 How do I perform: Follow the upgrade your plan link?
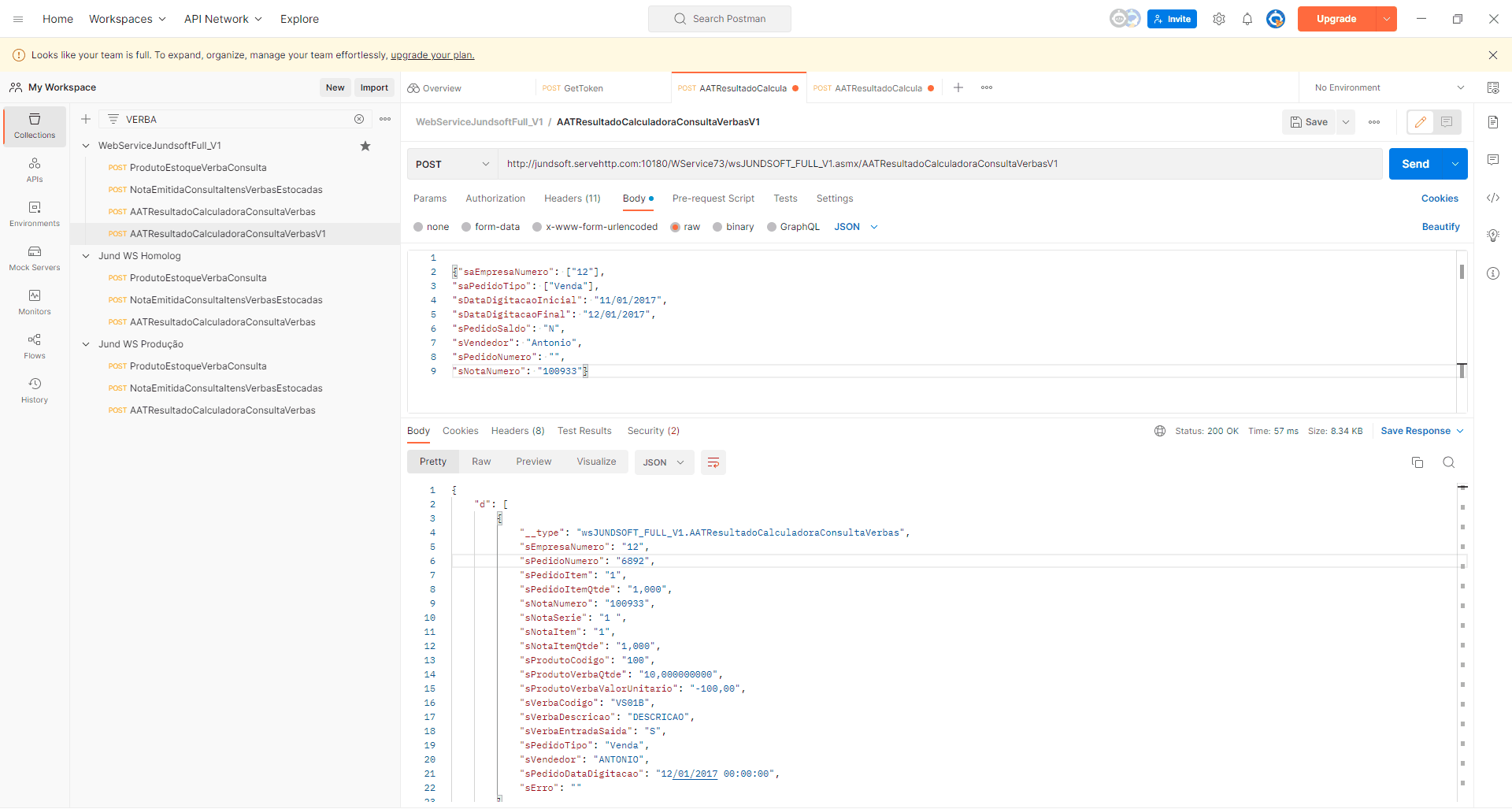tap(432, 55)
